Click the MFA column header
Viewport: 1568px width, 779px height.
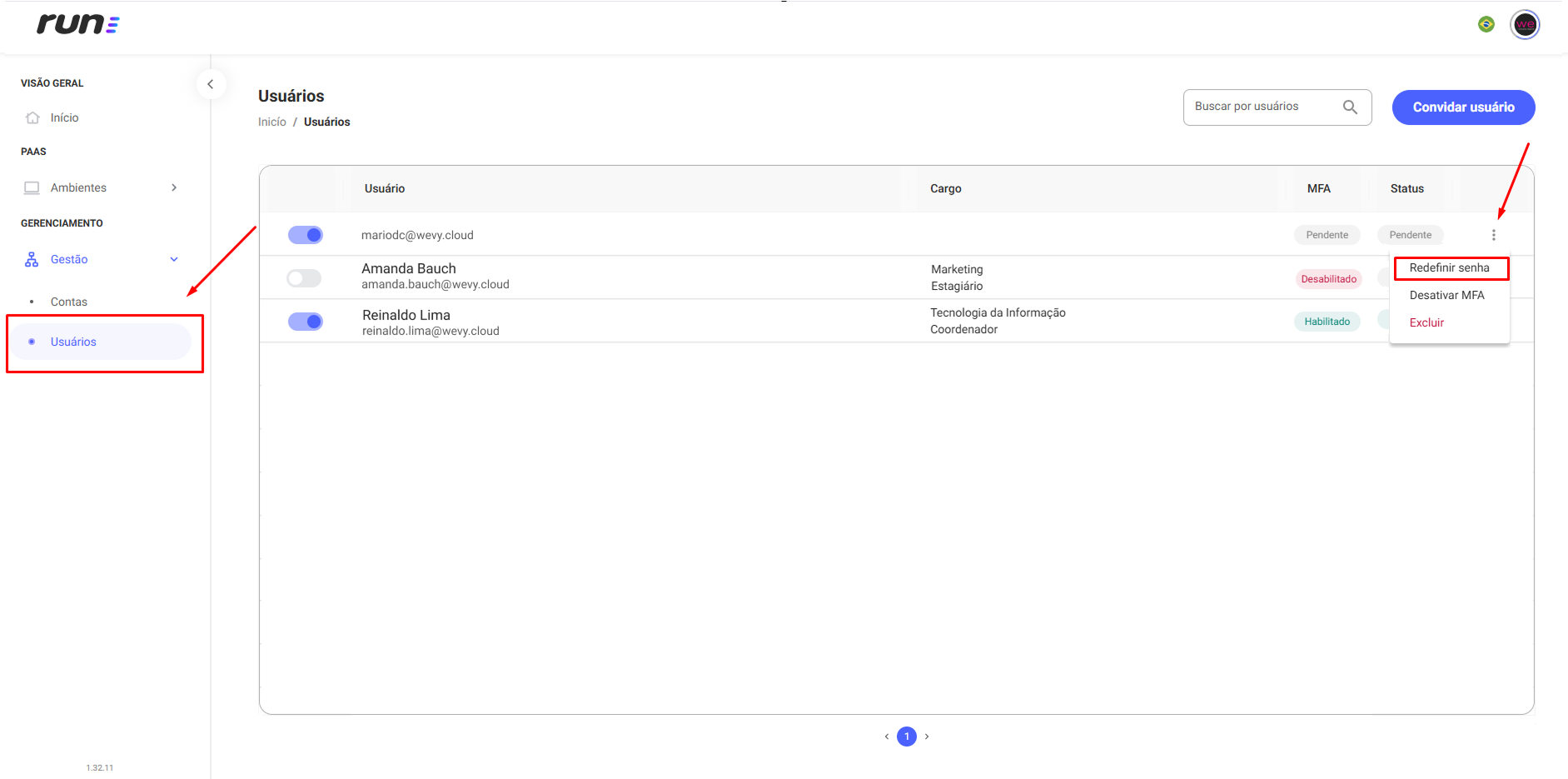[x=1319, y=188]
